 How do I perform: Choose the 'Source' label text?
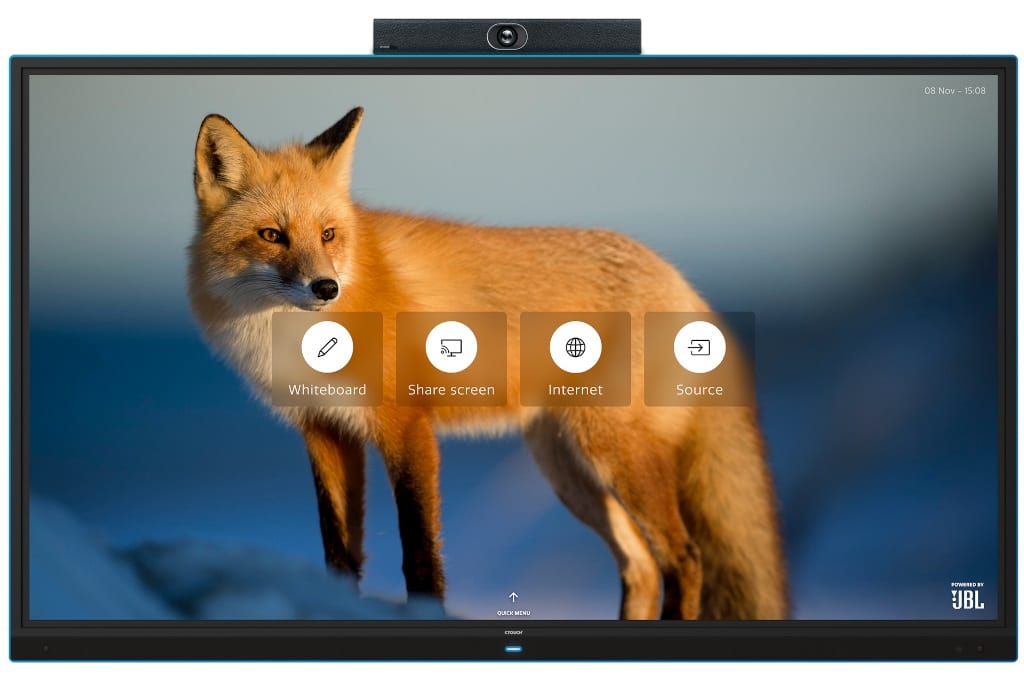pyautogui.click(x=699, y=390)
